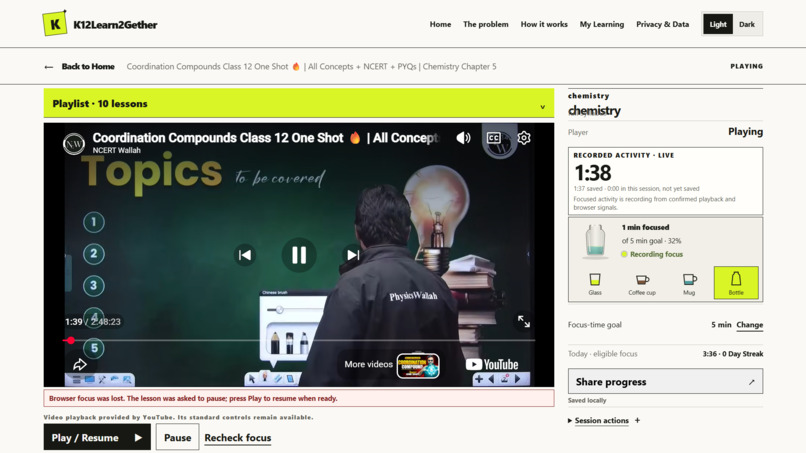The image size is (806, 453).
Task: Click the share arrow icon in video
Action: pos(80,365)
